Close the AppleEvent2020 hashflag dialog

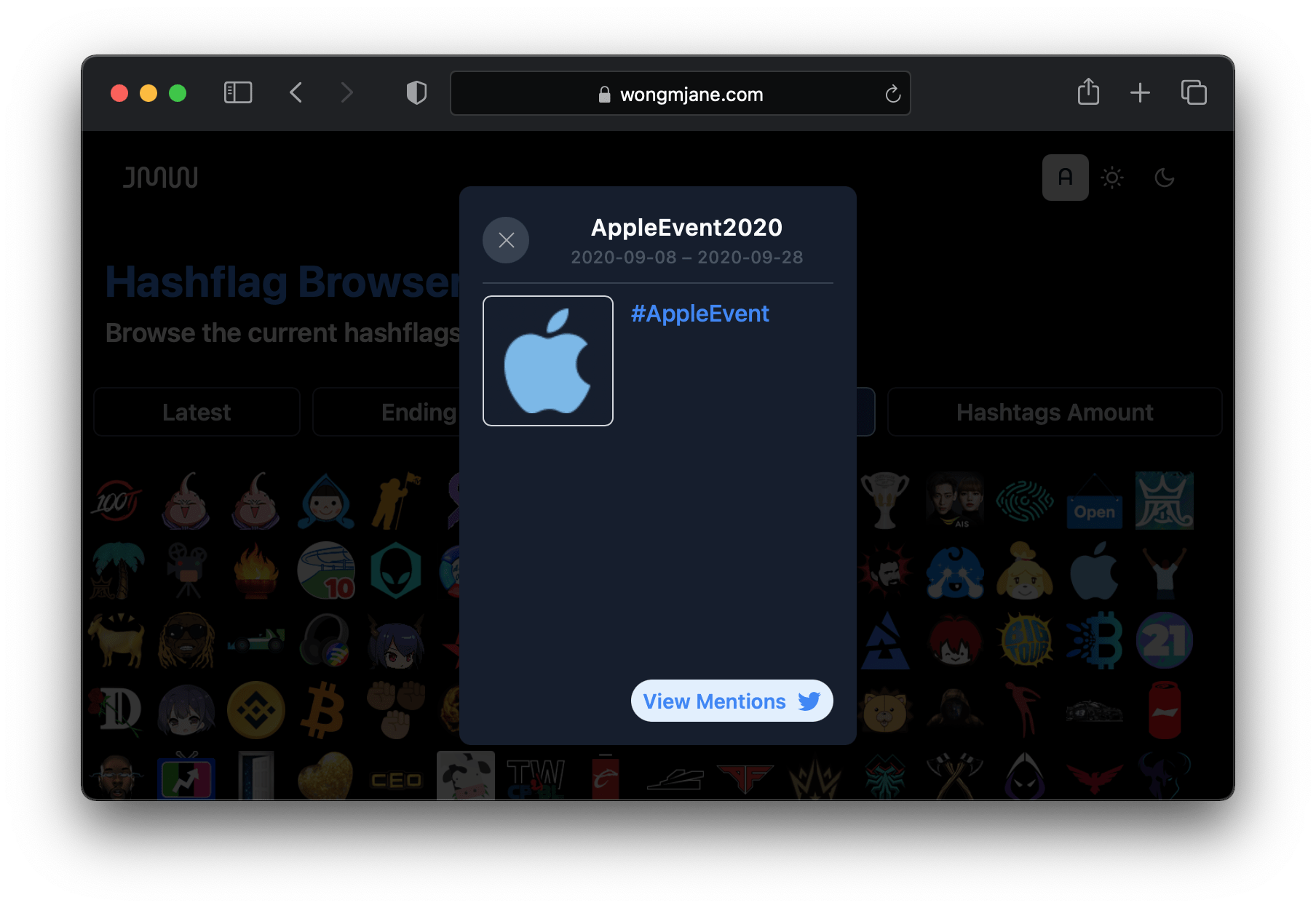click(506, 240)
